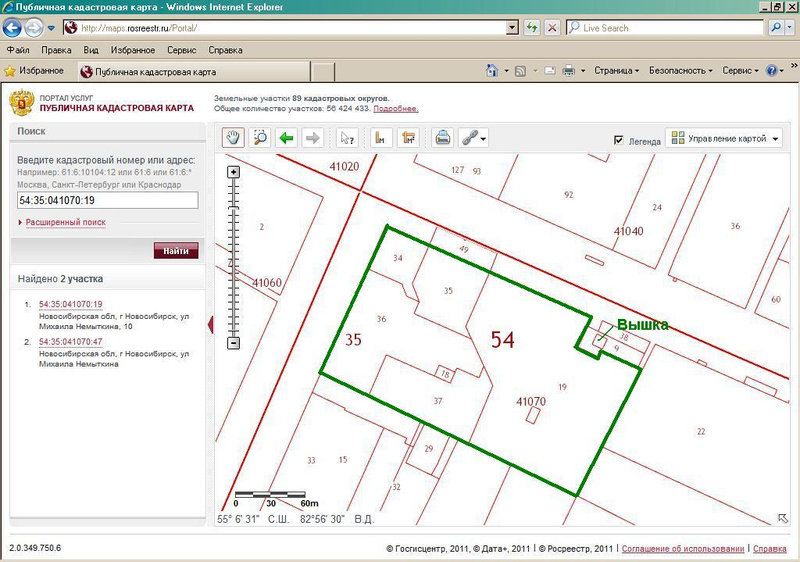The image size is (800, 562).
Task: Open the Избранное menu
Action: coord(133,49)
